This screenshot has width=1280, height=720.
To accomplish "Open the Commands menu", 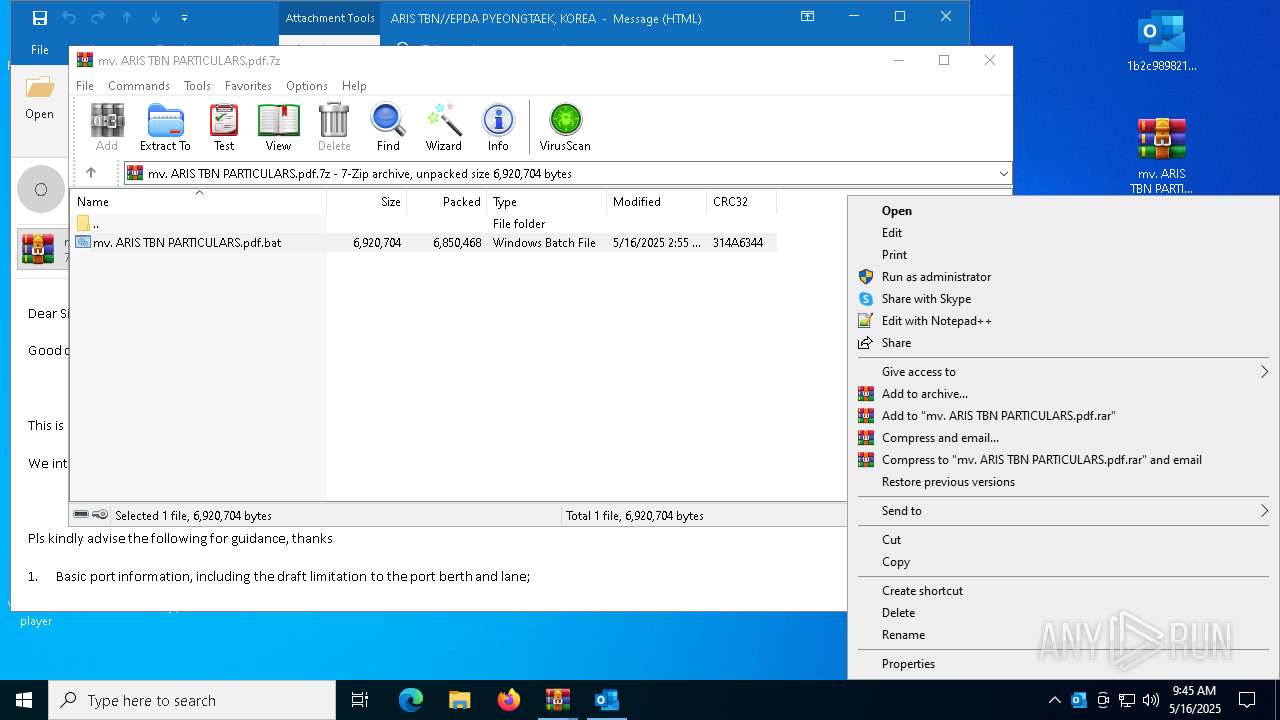I will click(139, 86).
